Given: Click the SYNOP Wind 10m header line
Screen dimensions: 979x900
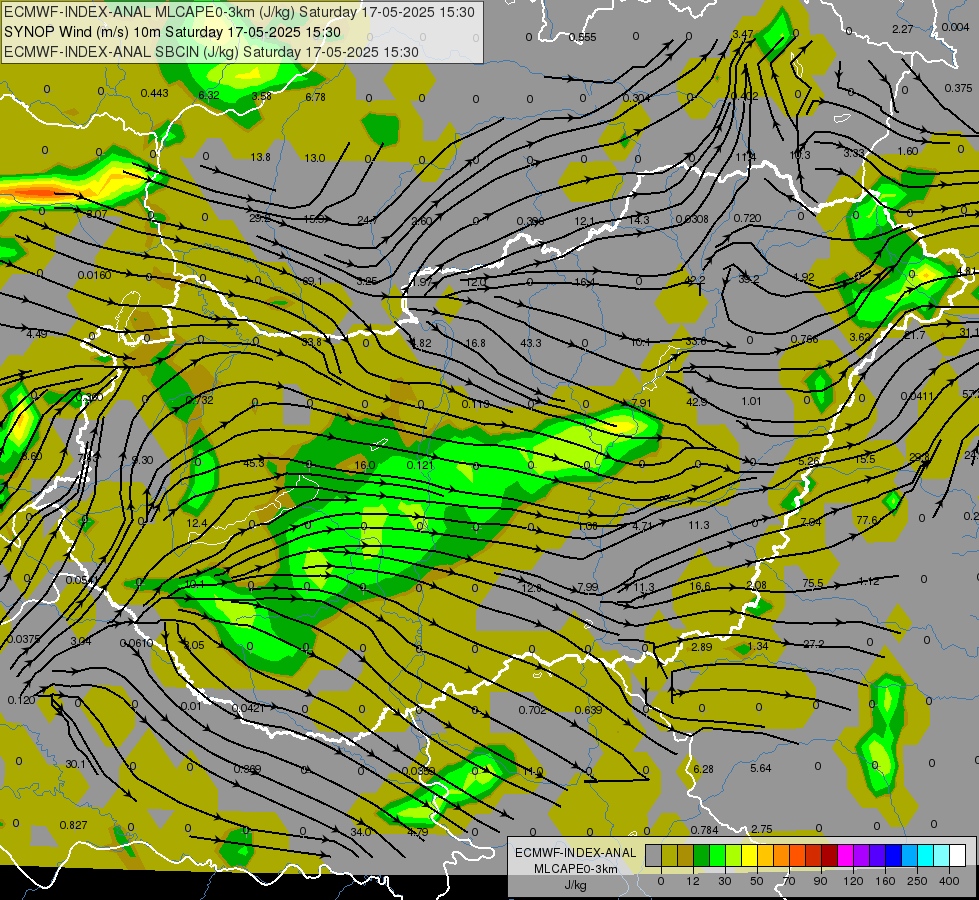Looking at the screenshot, I should point(172,32).
